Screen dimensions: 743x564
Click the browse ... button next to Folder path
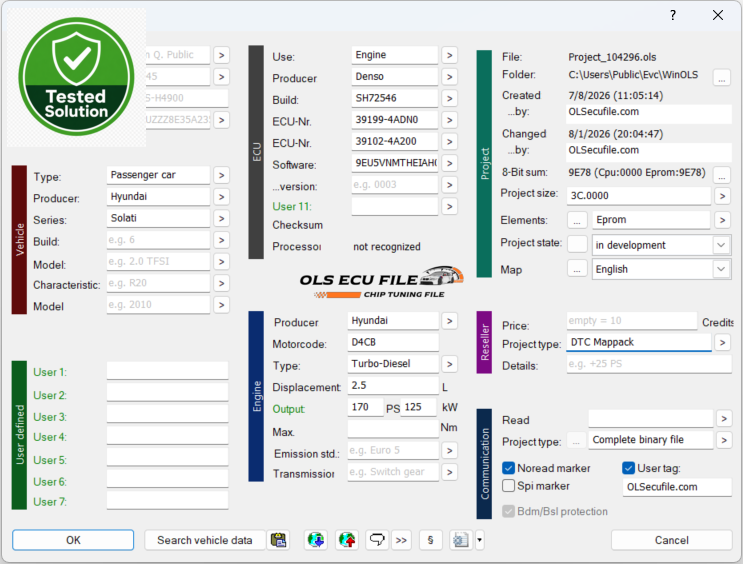(722, 78)
